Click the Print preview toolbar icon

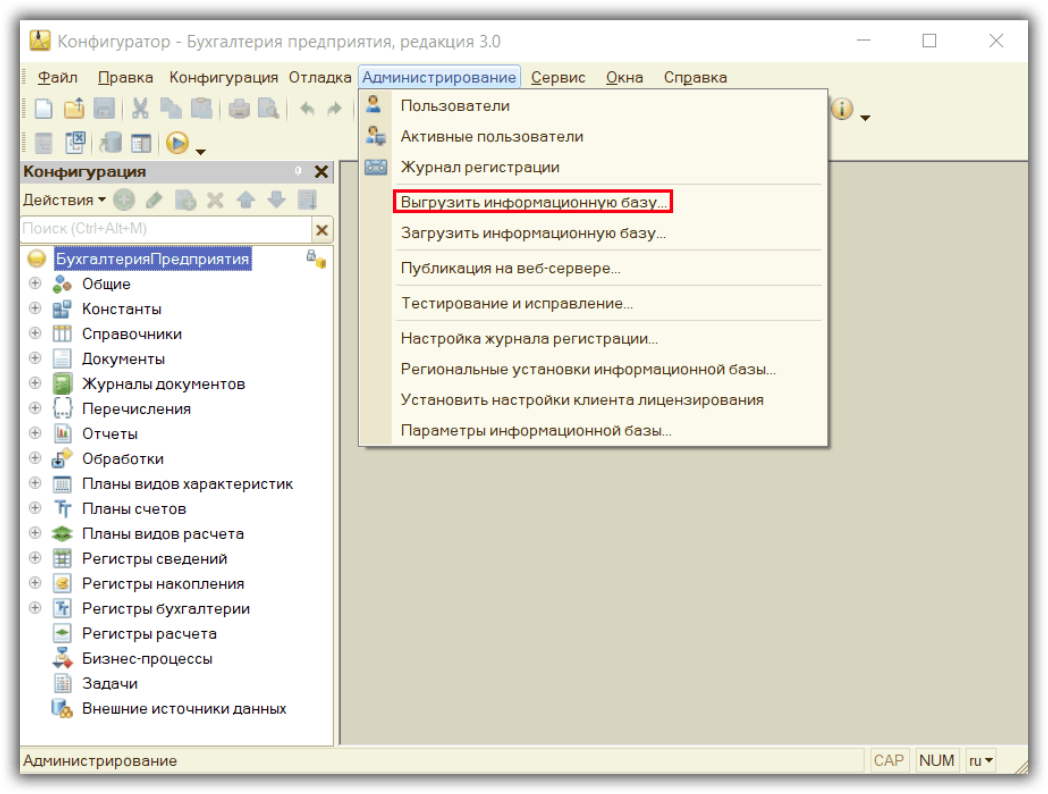point(267,109)
